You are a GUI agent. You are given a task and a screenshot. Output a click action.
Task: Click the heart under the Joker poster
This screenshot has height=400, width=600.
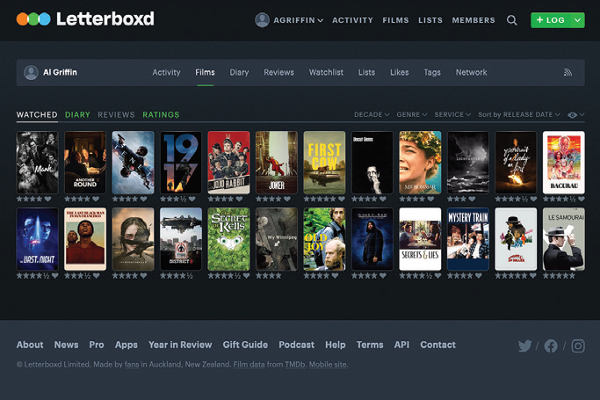[287, 199]
